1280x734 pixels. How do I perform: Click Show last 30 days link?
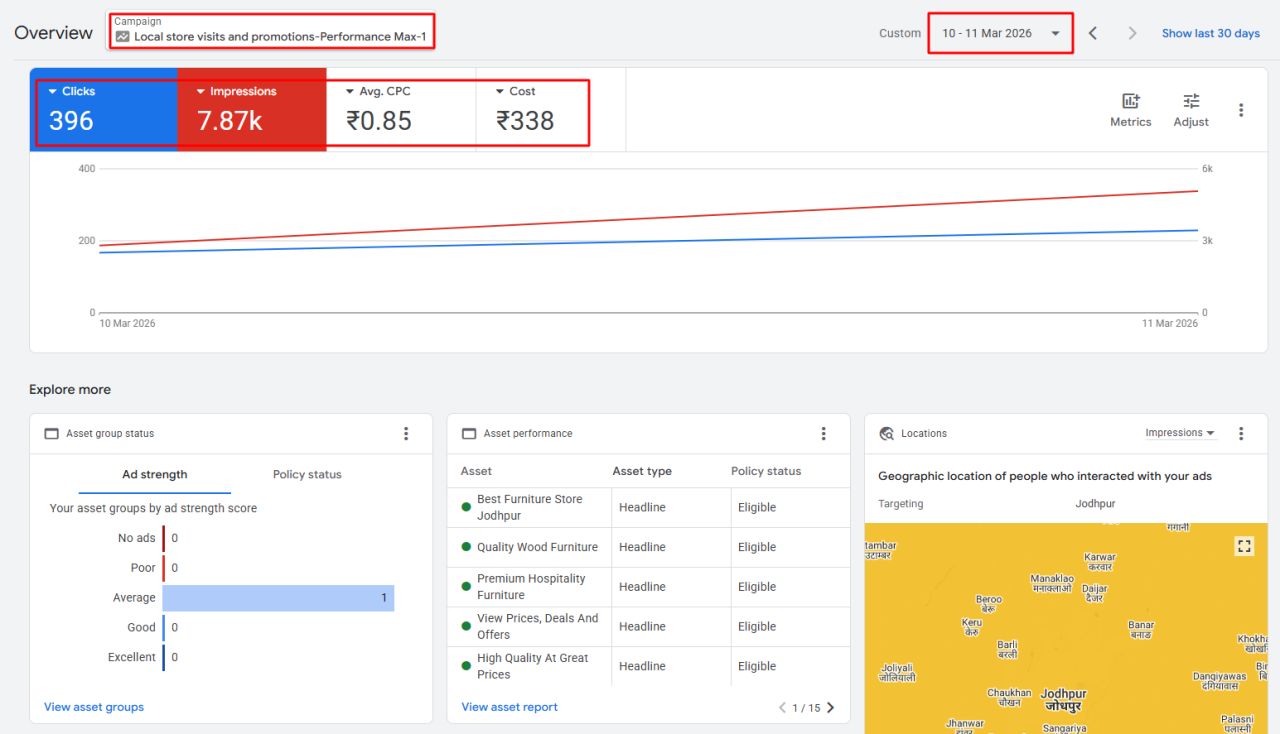coord(1211,33)
